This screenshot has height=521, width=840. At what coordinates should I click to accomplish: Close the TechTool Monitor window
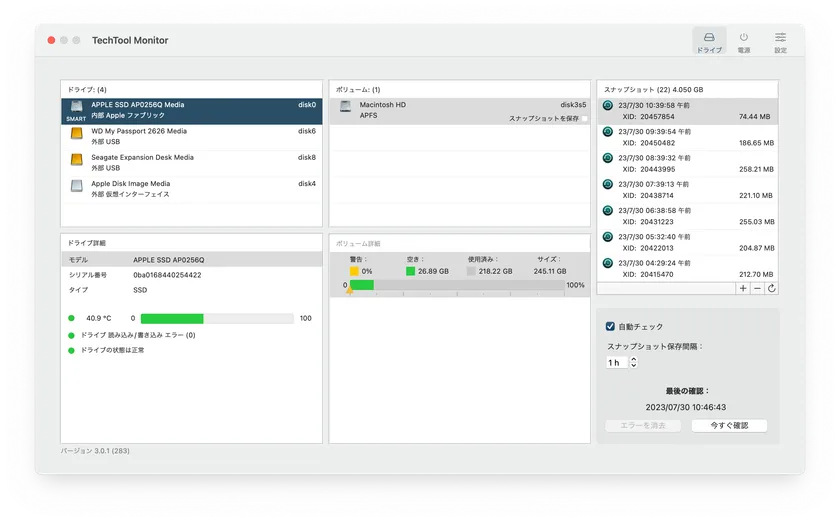51,40
